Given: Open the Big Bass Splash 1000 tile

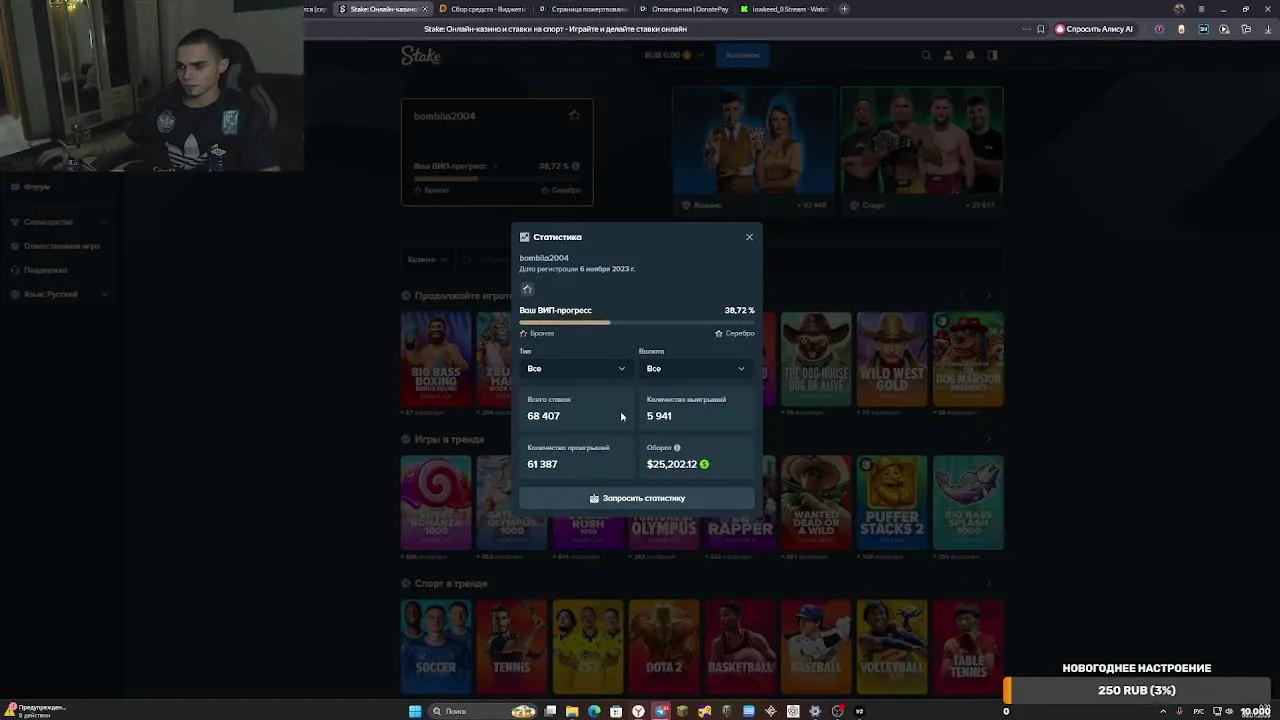Looking at the screenshot, I should (x=968, y=503).
